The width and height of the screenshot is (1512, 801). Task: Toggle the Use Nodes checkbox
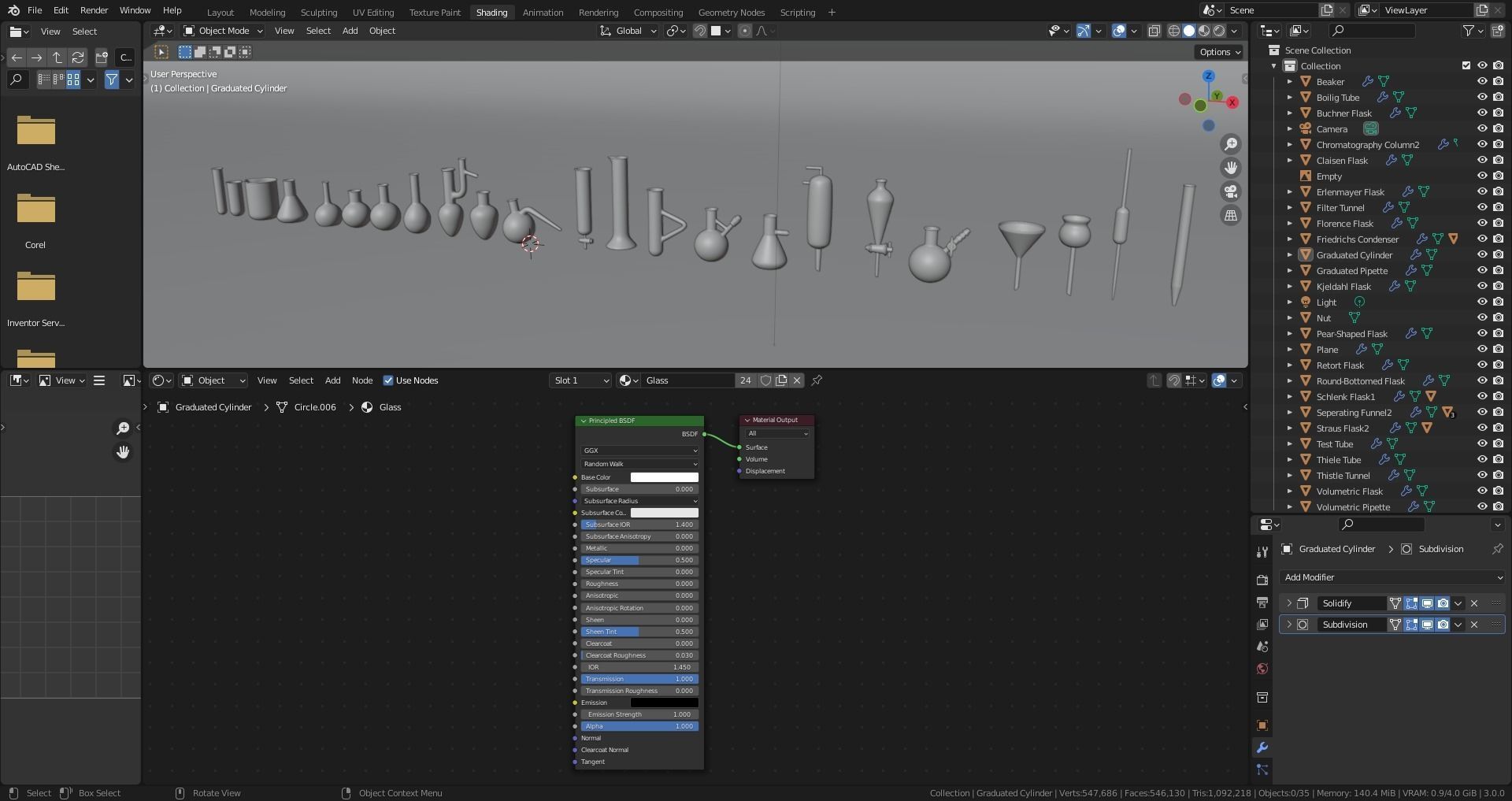click(x=388, y=380)
